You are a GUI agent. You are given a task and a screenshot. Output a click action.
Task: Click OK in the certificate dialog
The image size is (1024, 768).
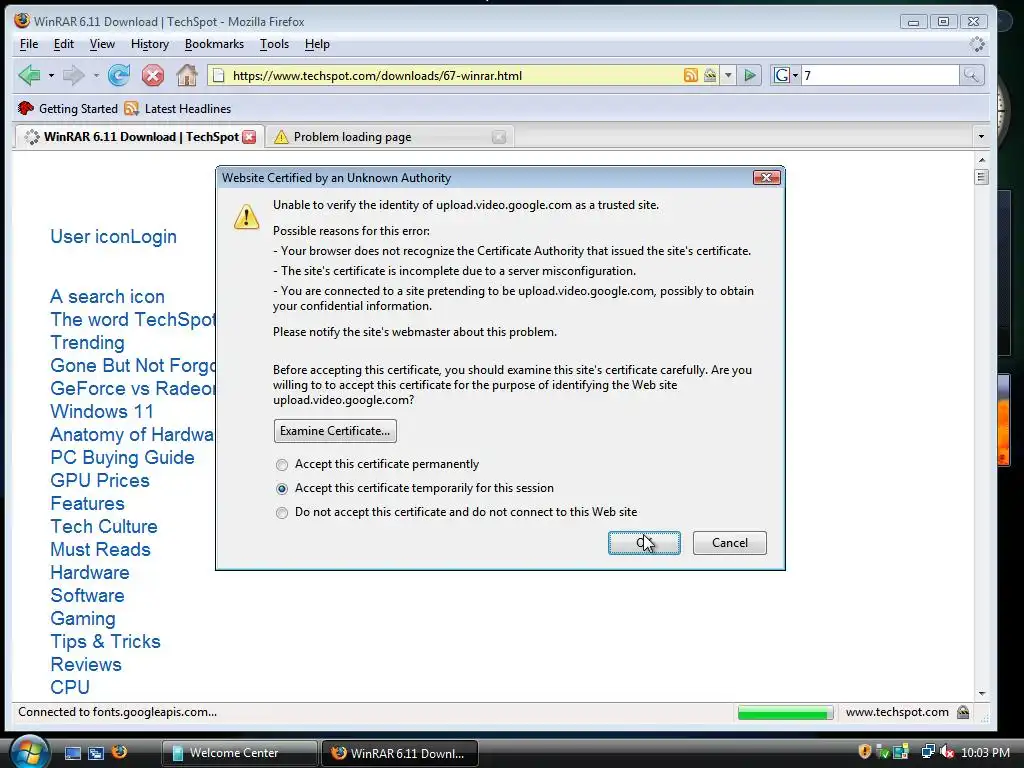coord(644,543)
